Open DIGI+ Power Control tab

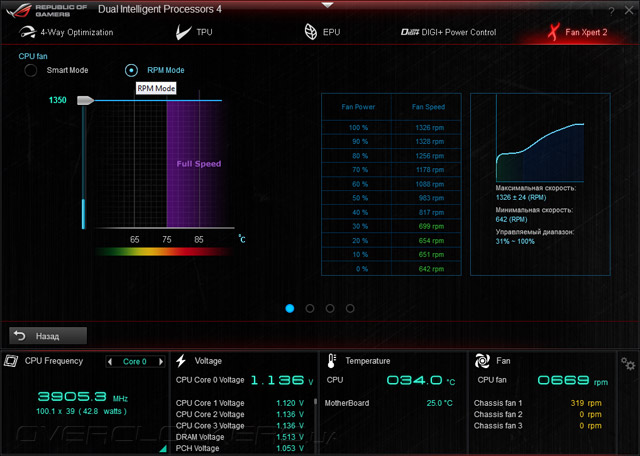point(449,32)
